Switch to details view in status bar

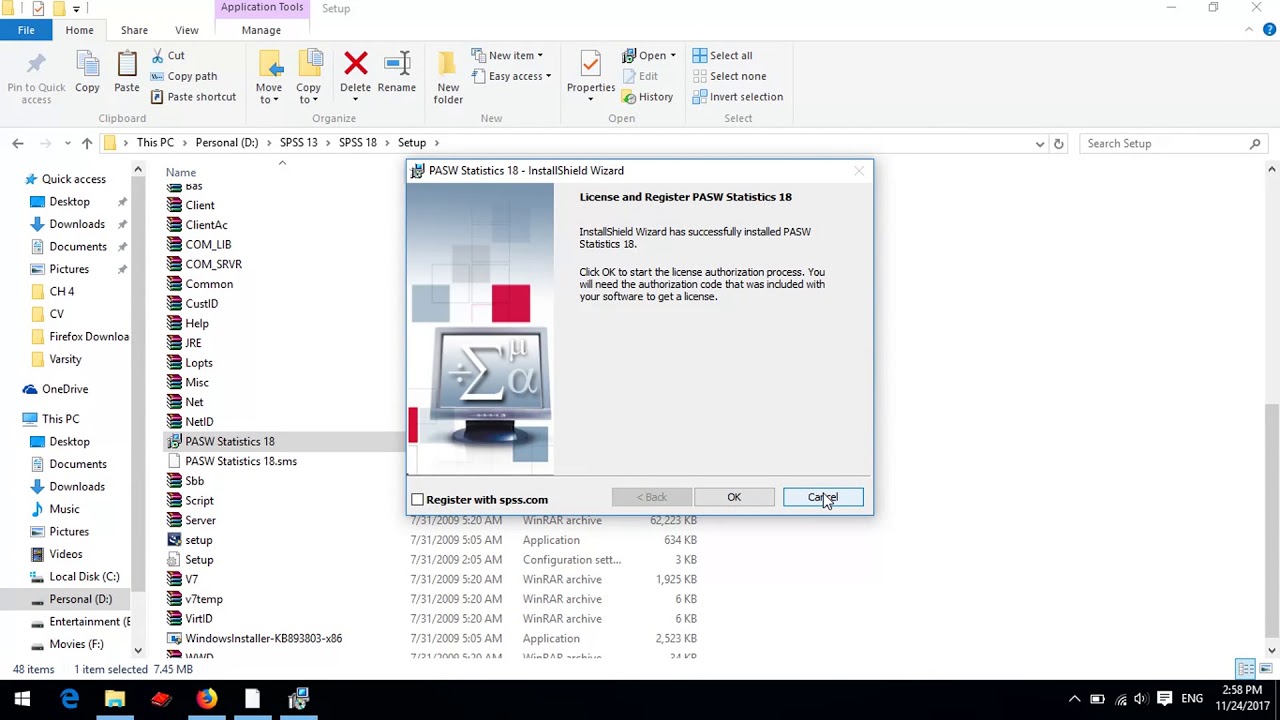(x=1245, y=669)
